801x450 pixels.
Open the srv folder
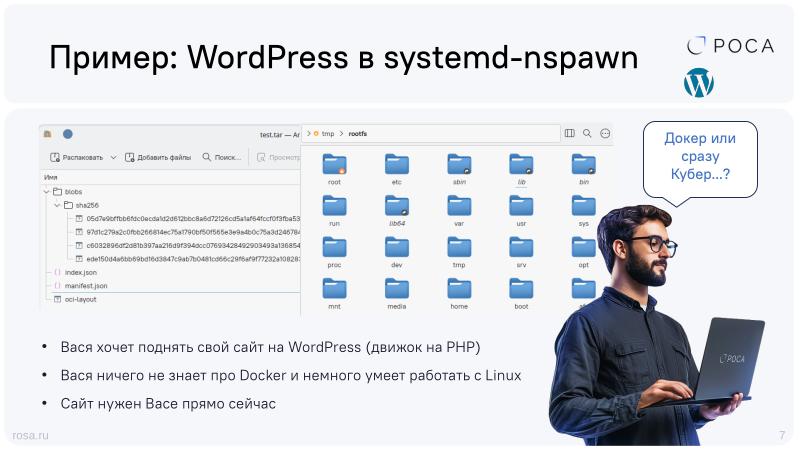[x=521, y=247]
